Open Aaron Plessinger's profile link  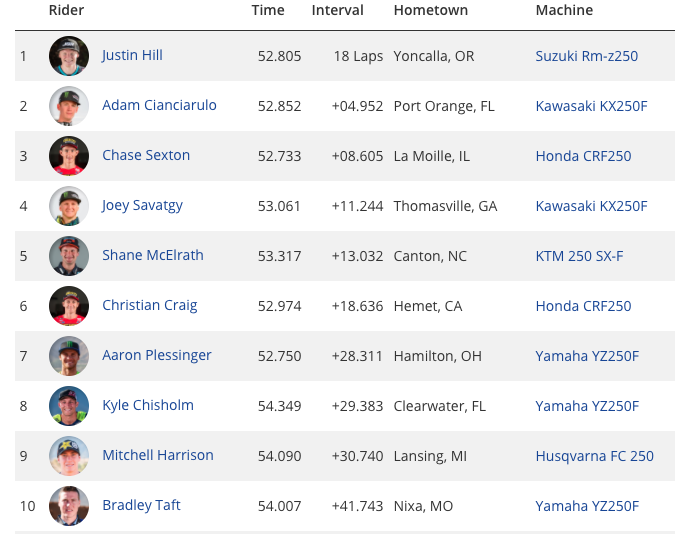(157, 355)
